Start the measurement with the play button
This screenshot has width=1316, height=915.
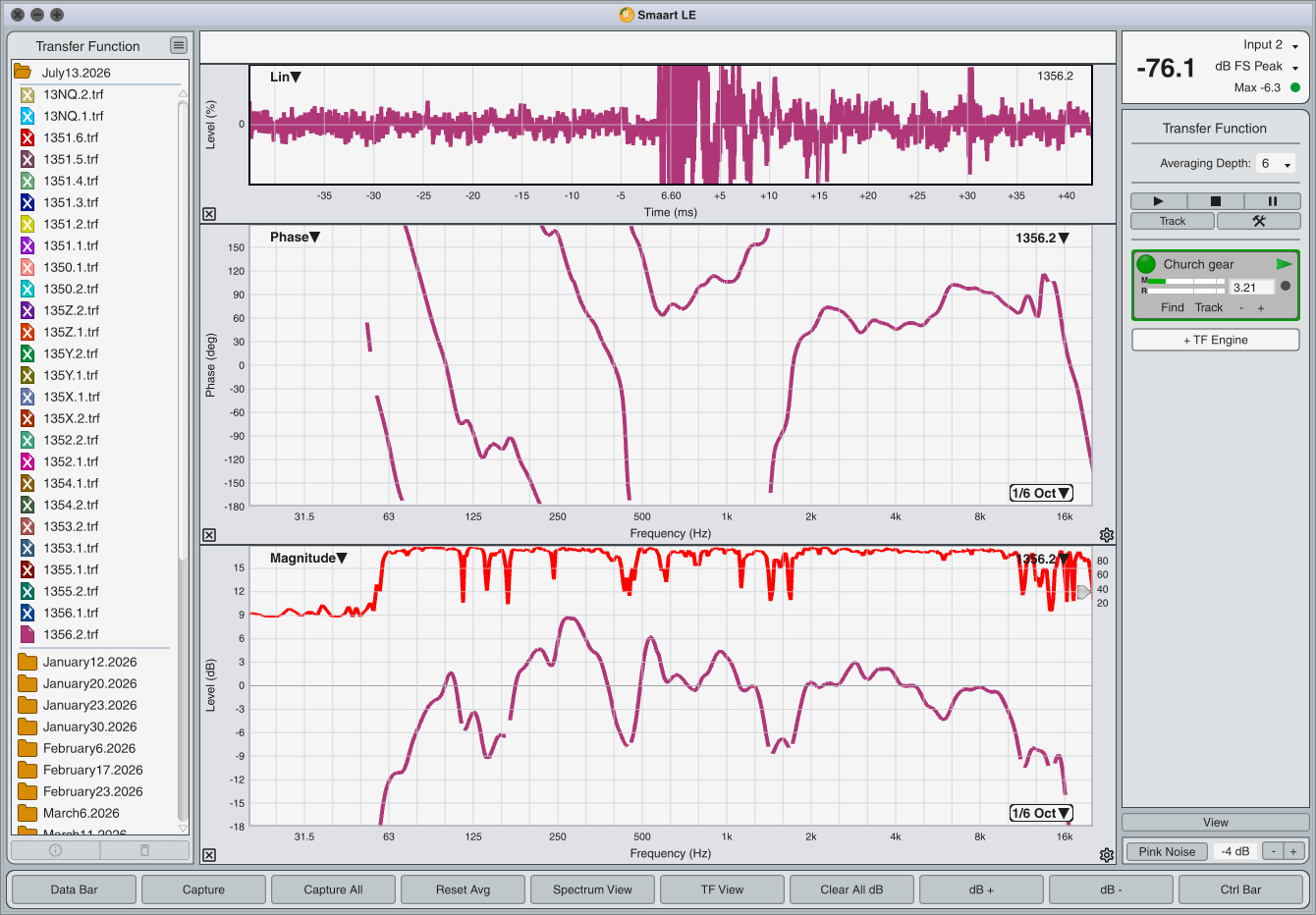(1158, 201)
